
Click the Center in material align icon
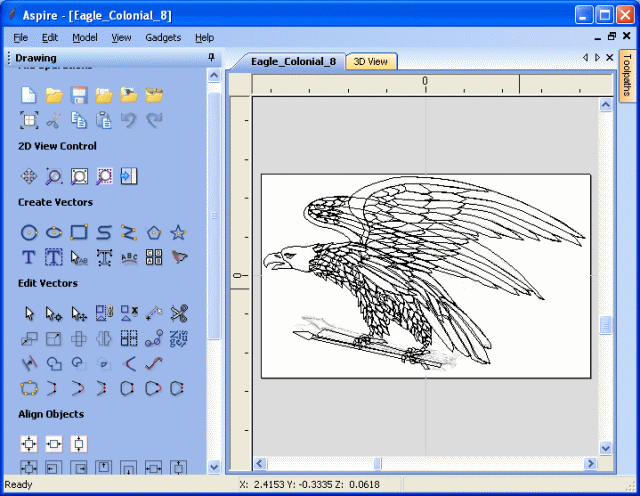pyautogui.click(x=29, y=444)
